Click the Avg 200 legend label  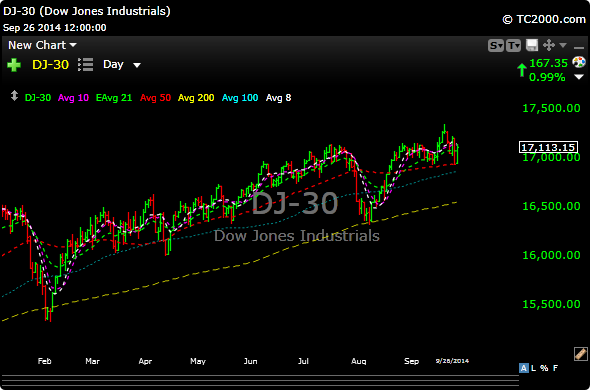[x=196, y=98]
